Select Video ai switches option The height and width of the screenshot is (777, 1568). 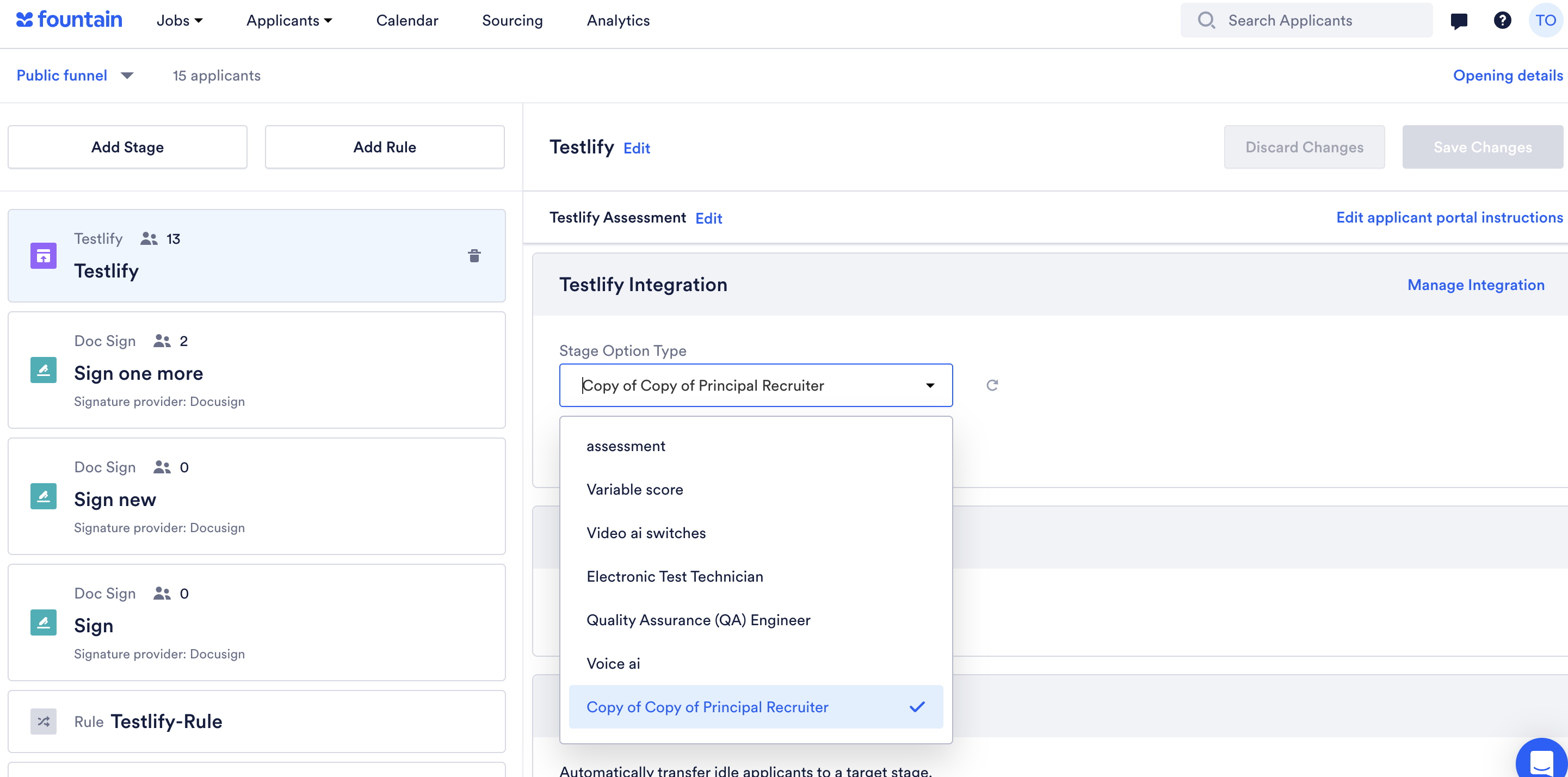pyautogui.click(x=755, y=533)
